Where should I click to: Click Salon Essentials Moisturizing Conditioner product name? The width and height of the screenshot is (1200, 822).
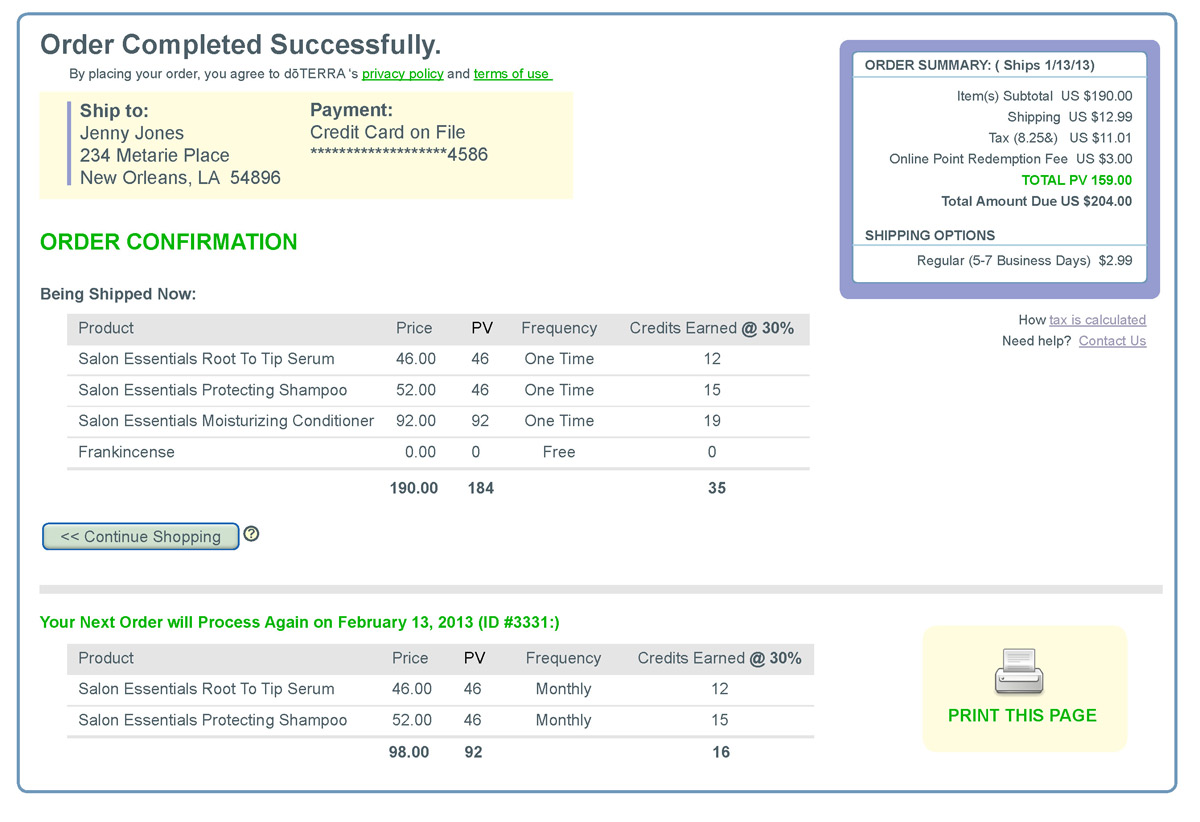point(226,421)
